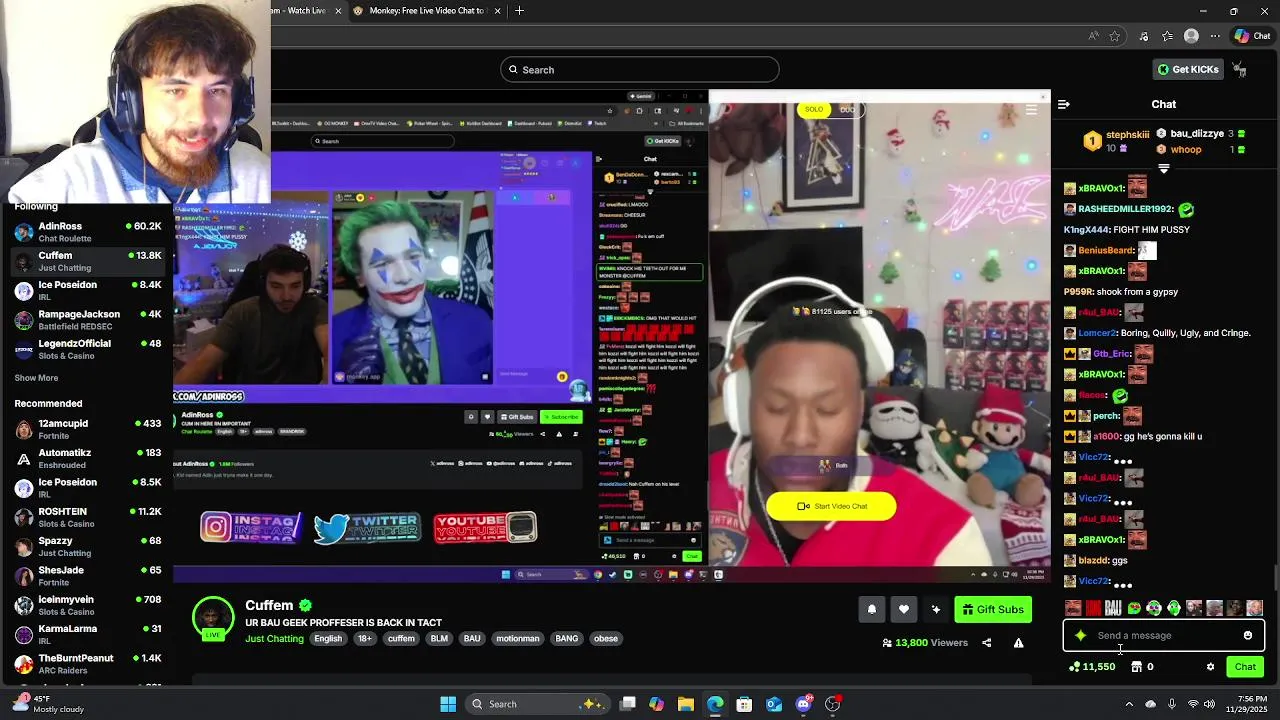Click the notification bell icon for Cuffem
Viewport: 1280px width, 720px height.
coord(871,610)
